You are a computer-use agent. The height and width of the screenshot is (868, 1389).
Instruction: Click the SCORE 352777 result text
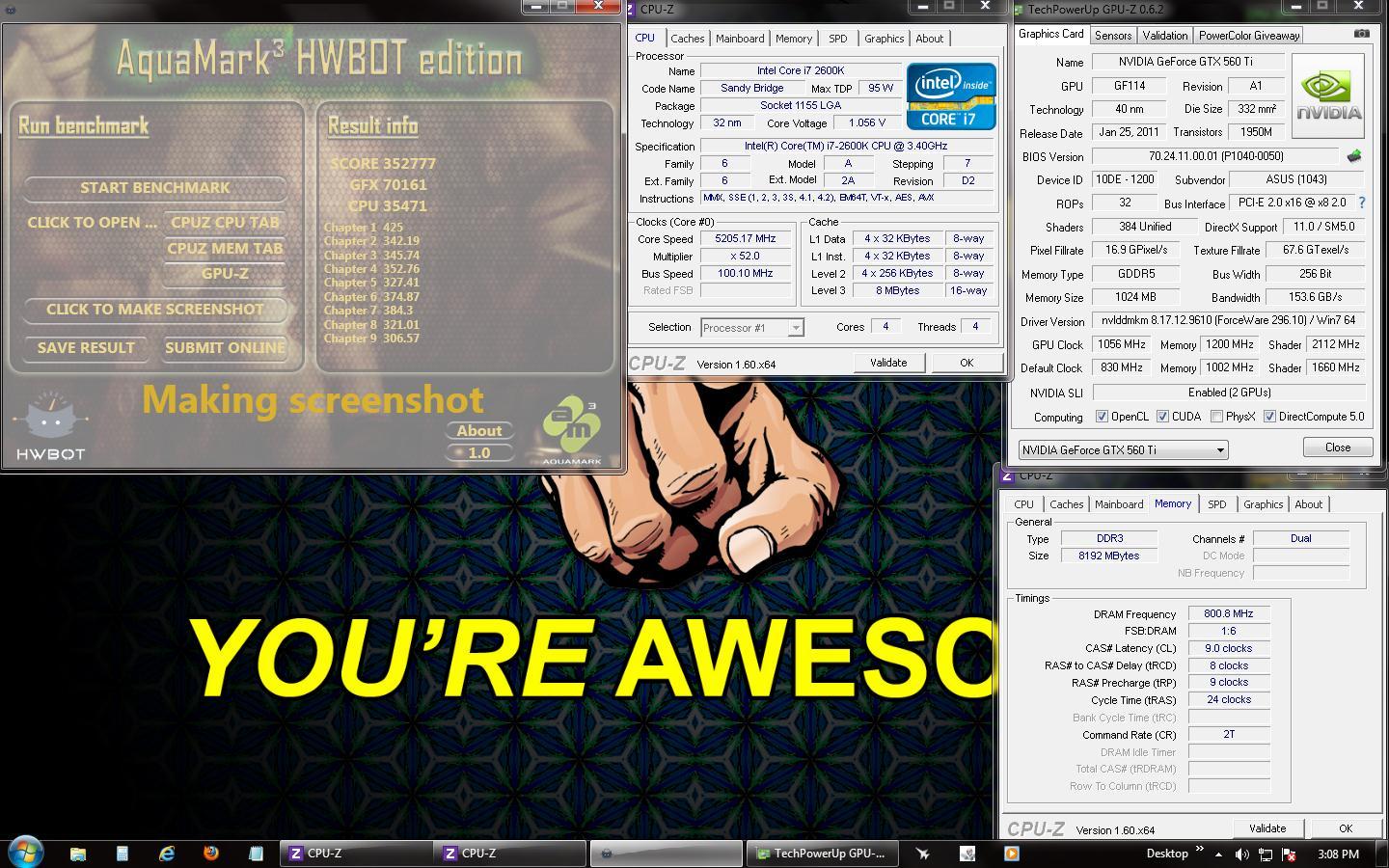383,164
